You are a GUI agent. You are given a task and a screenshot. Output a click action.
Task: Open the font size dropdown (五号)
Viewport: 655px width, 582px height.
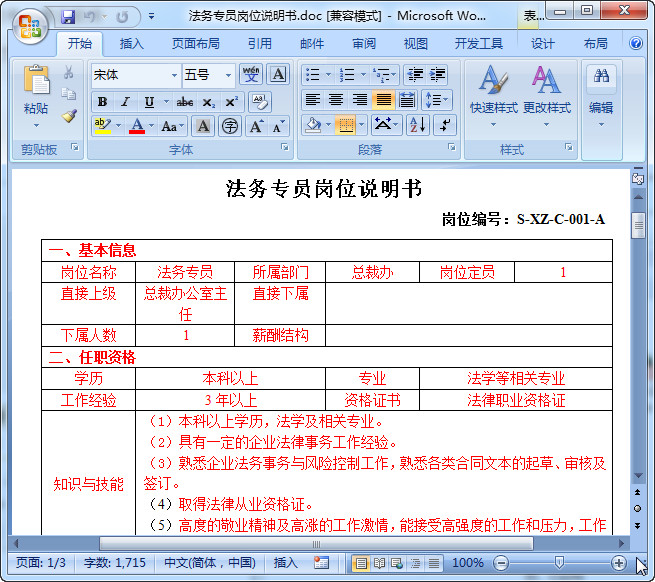228,75
